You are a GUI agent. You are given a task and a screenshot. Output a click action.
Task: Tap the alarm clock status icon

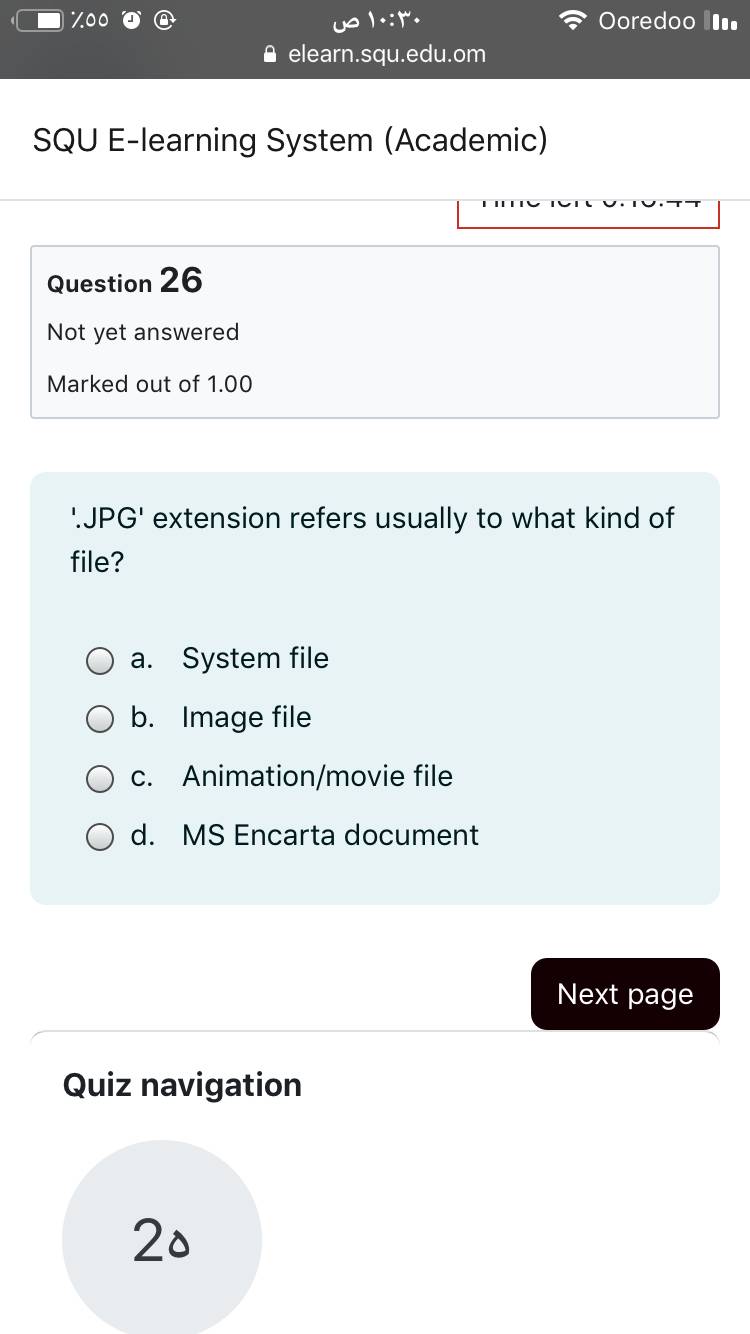click(x=131, y=21)
